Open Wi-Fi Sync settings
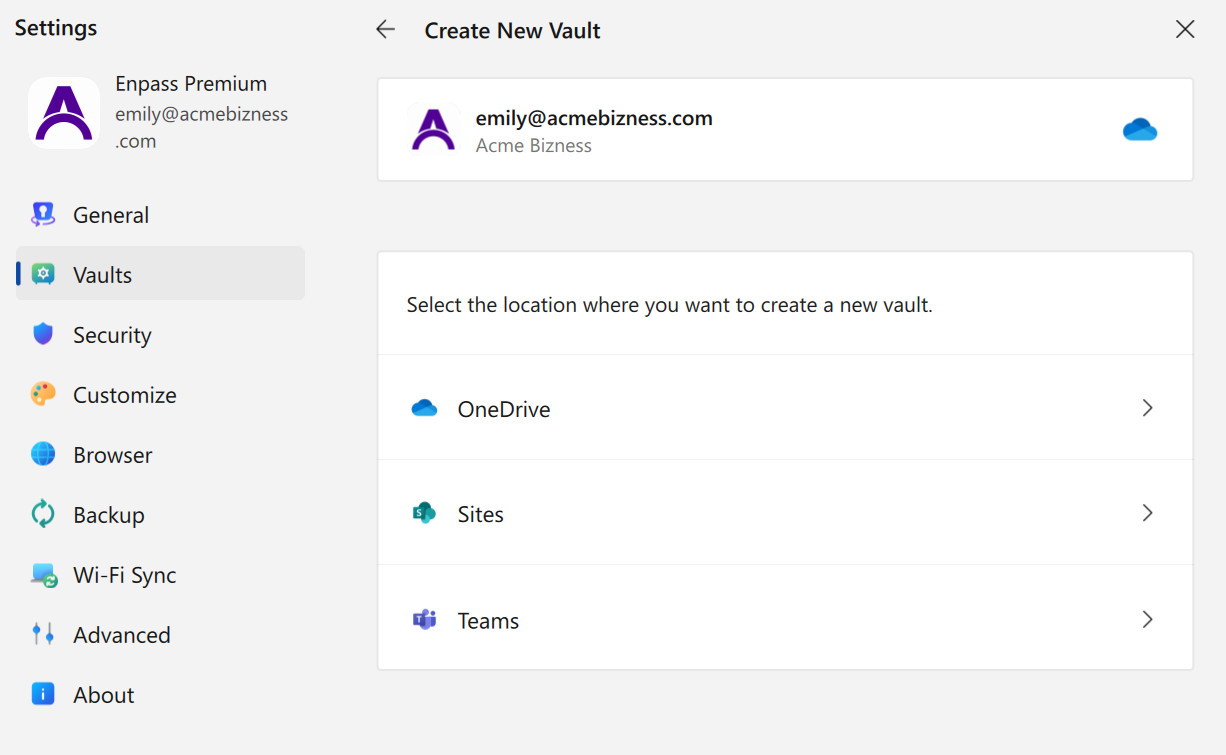1226x755 pixels. 160,575
